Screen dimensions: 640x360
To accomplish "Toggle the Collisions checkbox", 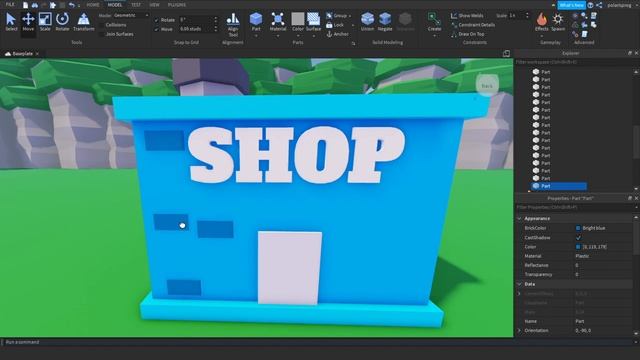I will pyautogui.click(x=102, y=25).
